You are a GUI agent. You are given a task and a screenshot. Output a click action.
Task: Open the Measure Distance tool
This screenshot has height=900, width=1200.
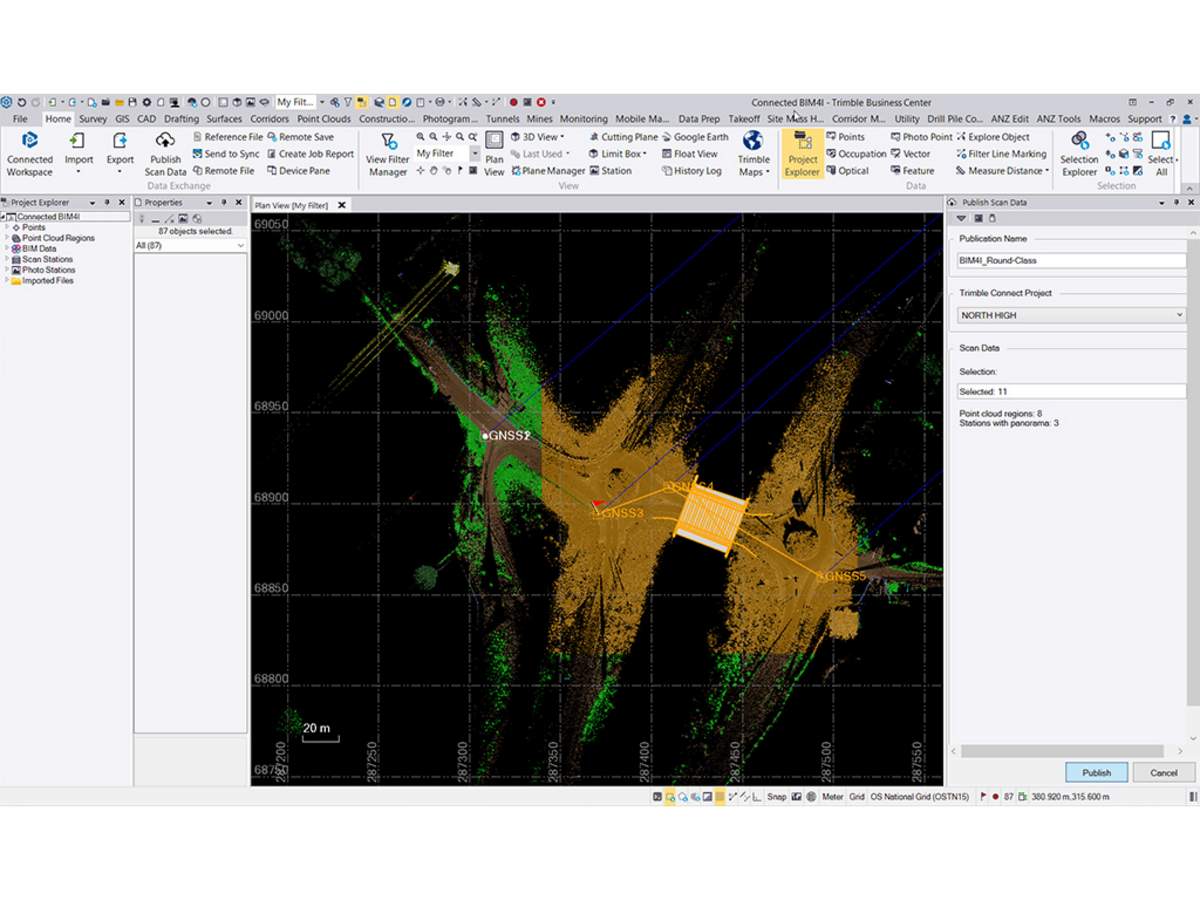coord(1003,171)
